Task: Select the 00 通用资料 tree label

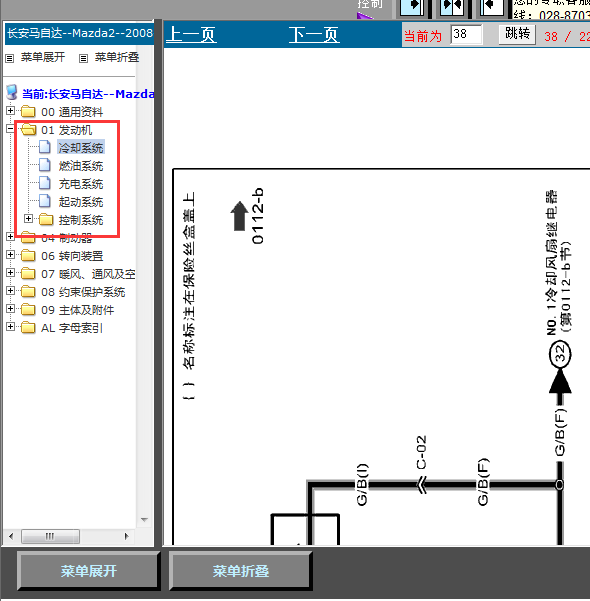Action: (72, 112)
